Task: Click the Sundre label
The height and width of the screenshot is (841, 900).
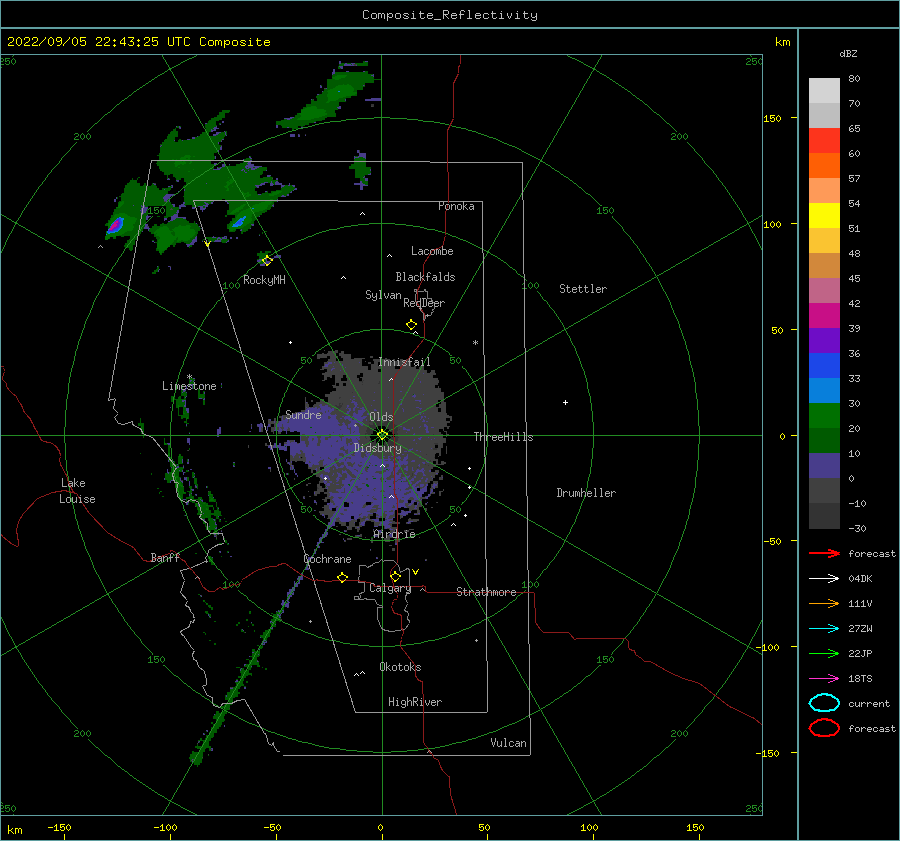Action: click(303, 415)
